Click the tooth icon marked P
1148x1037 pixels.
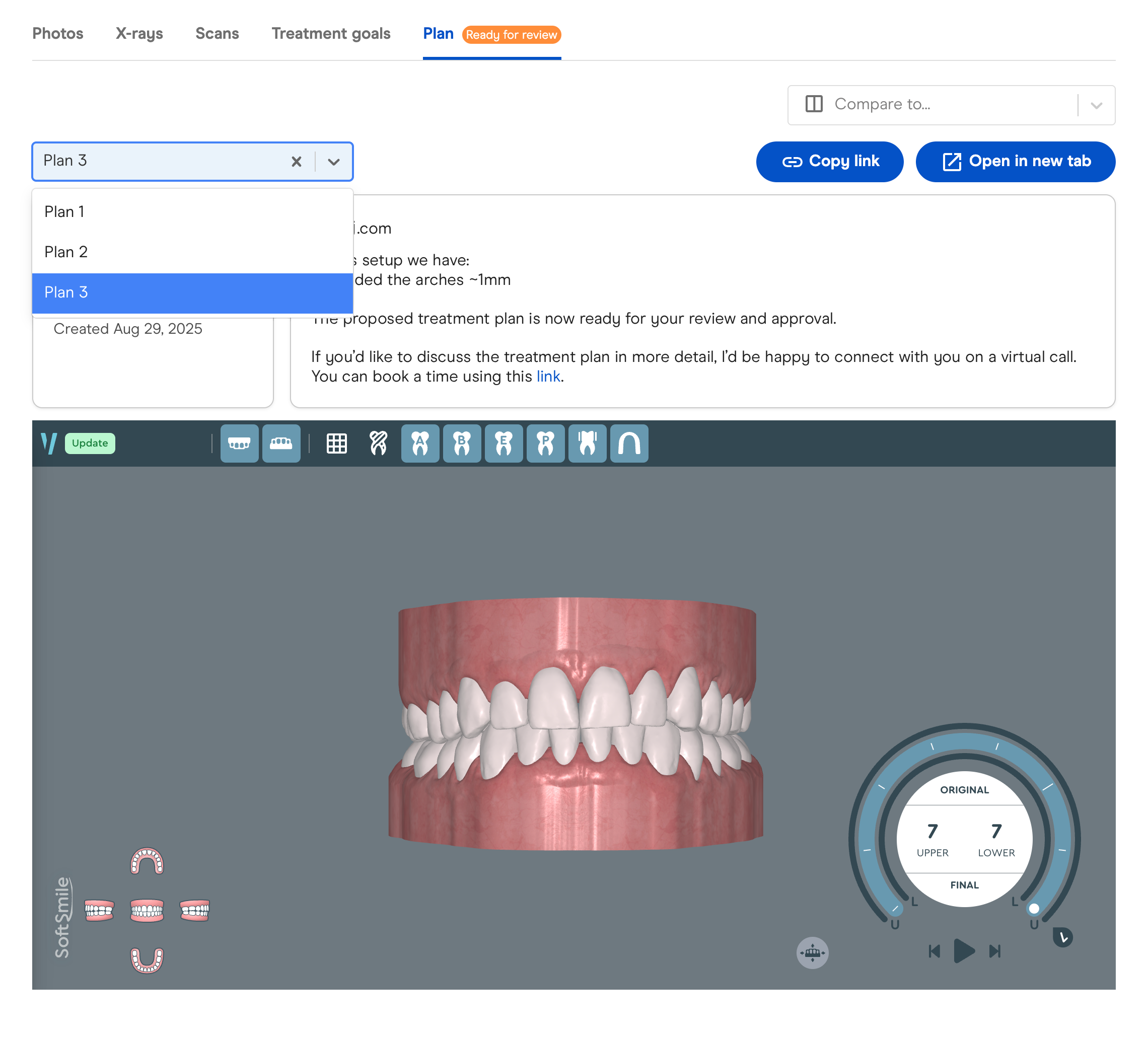pos(545,443)
